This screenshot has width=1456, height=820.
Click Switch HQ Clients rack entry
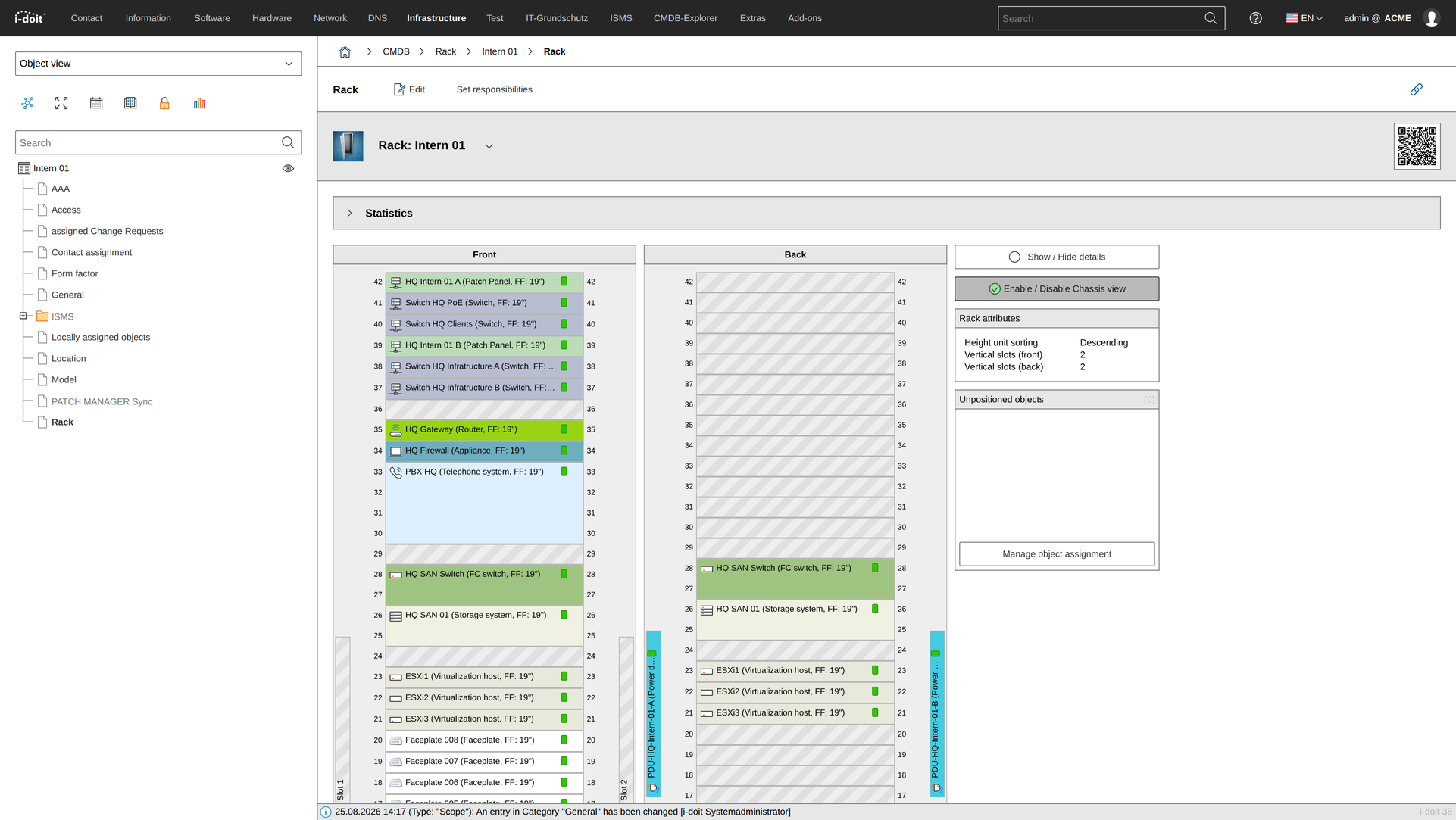click(x=484, y=324)
